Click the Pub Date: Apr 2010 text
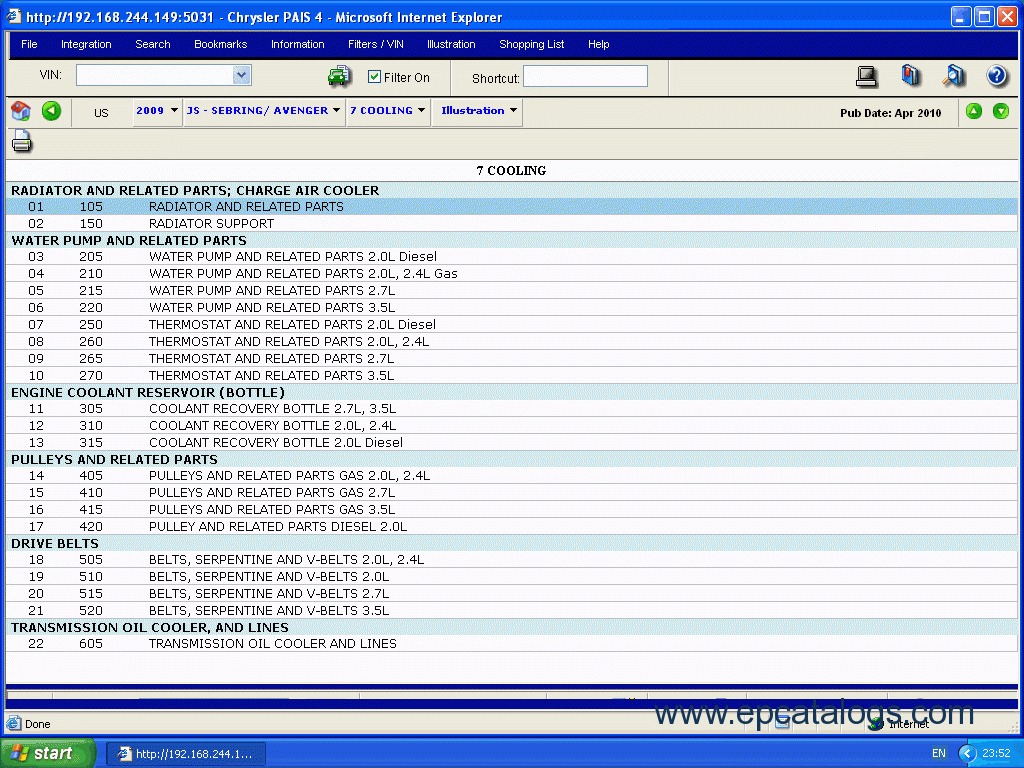Screen dimensions: 1024x768 pyautogui.click(x=891, y=113)
